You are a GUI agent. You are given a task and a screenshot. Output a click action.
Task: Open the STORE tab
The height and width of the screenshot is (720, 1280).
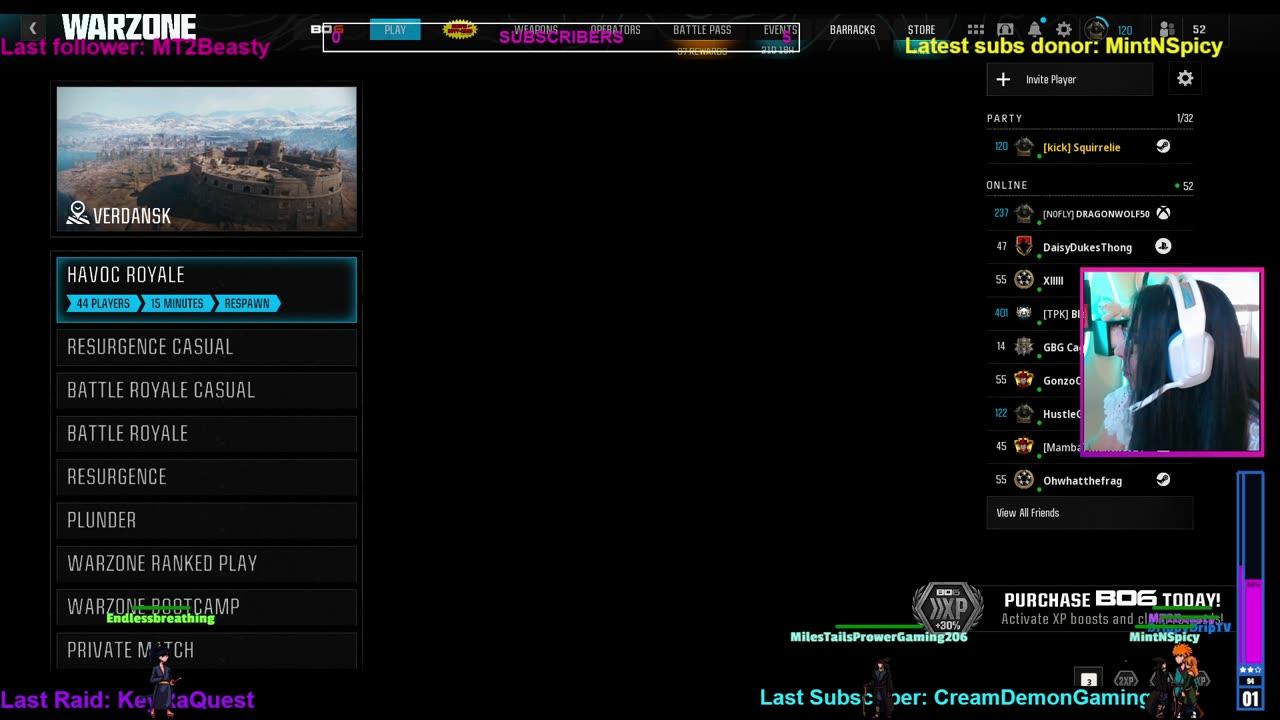click(x=921, y=30)
